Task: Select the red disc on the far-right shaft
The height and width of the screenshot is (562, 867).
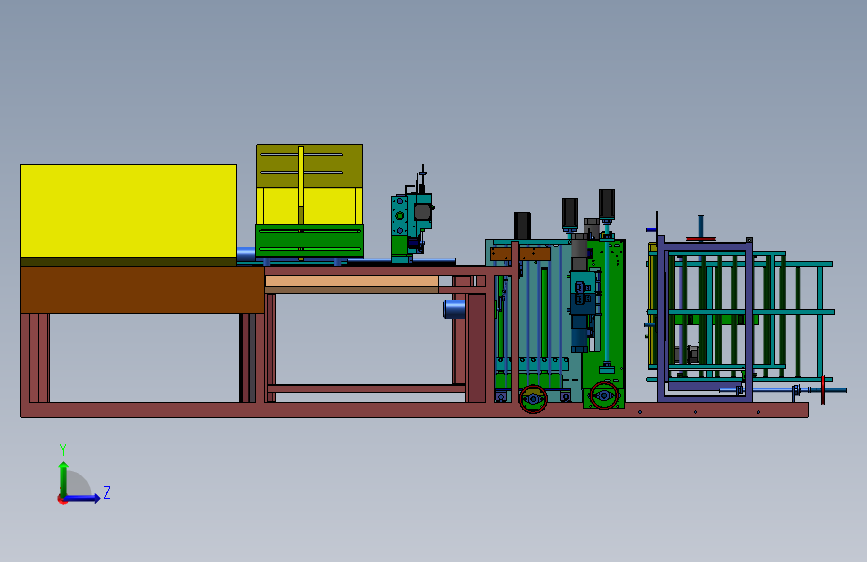Action: click(823, 389)
